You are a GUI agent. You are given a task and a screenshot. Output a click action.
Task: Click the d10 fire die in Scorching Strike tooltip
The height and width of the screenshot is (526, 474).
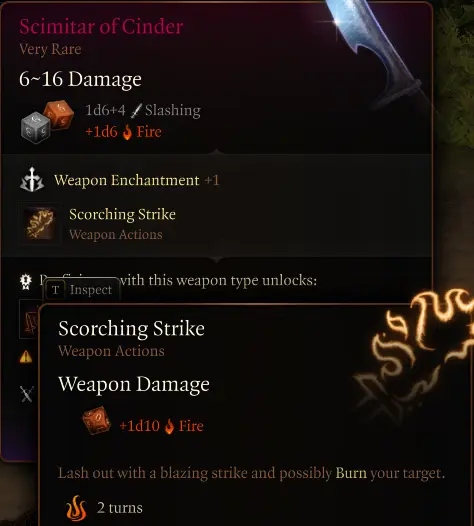[x=97, y=420]
